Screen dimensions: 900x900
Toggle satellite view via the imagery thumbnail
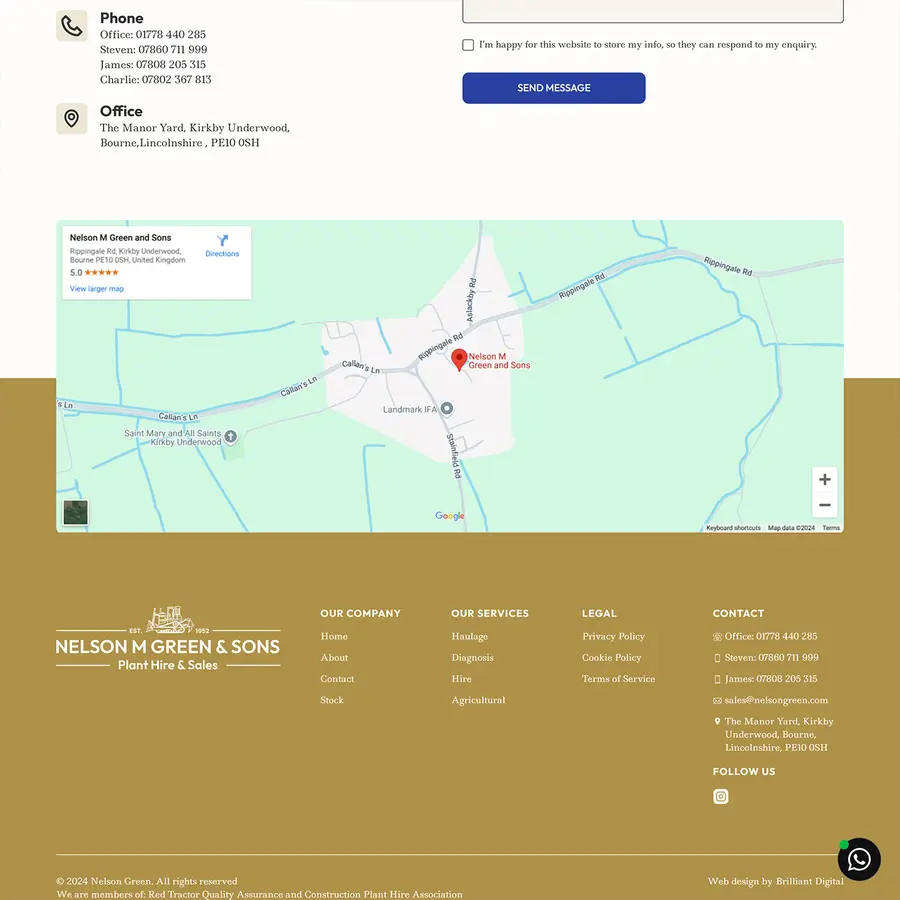75,512
